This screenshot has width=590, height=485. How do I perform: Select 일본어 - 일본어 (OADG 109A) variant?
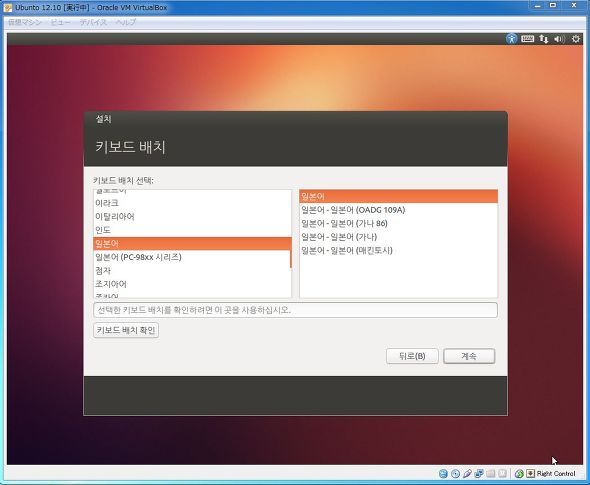[398, 210]
